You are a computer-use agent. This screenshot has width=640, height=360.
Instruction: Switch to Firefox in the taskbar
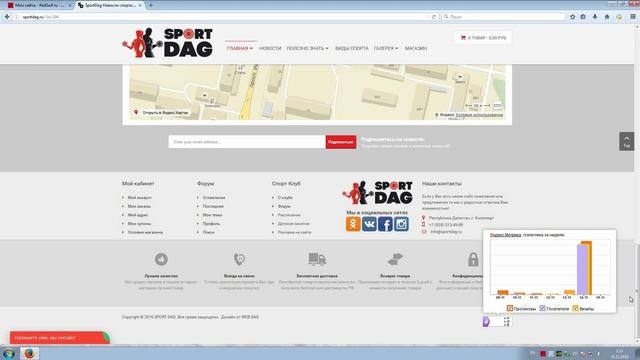29,353
